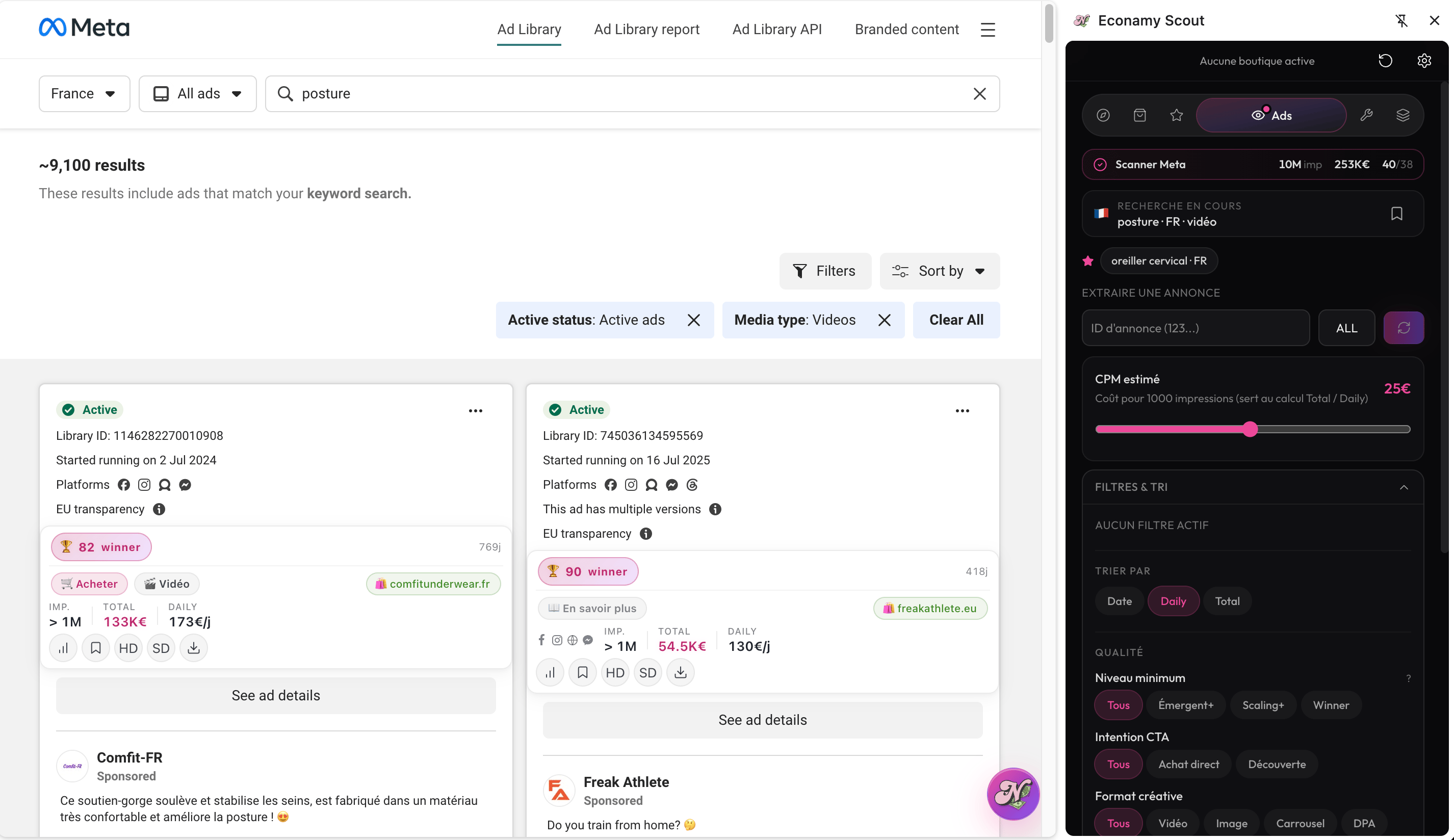Filter CTA intention to Achat direct

[x=1188, y=765]
